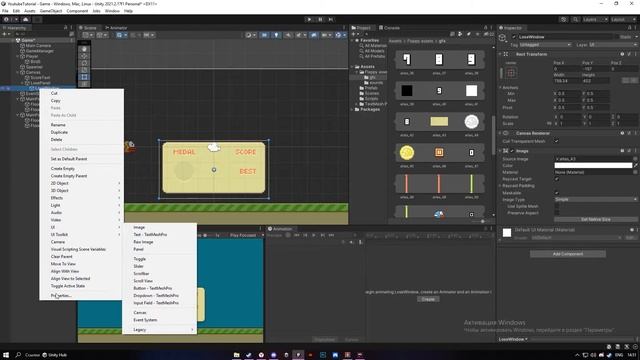The width and height of the screenshot is (640, 360).
Task: Select the Hand view tool in Scene
Action: click(x=84, y=49)
